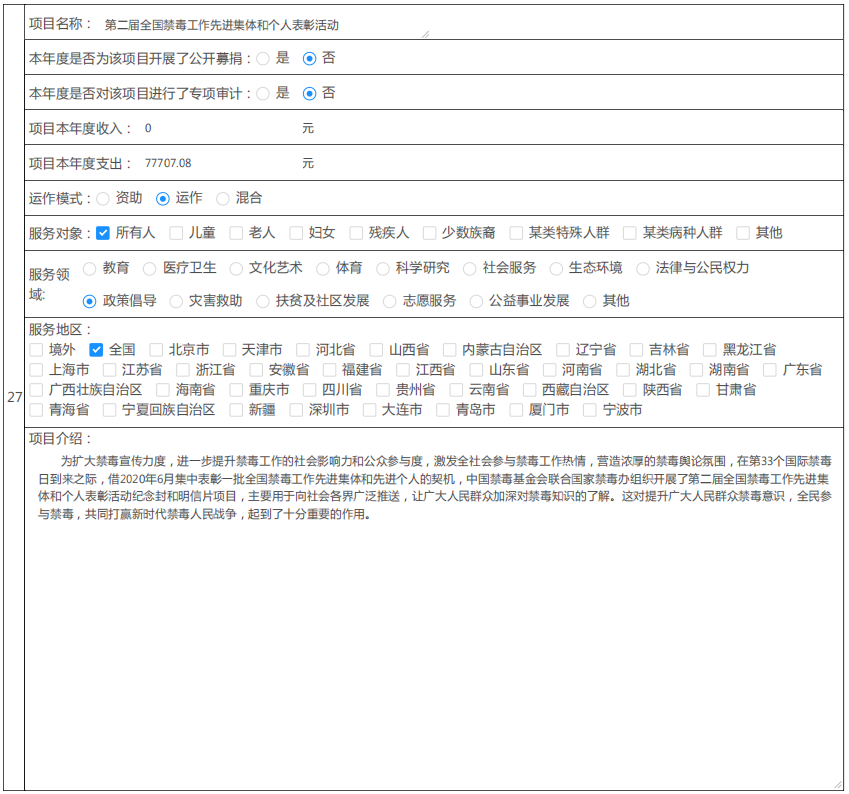Uncheck the '所有人' service target checkbox
The image size is (849, 794).
click(x=103, y=233)
